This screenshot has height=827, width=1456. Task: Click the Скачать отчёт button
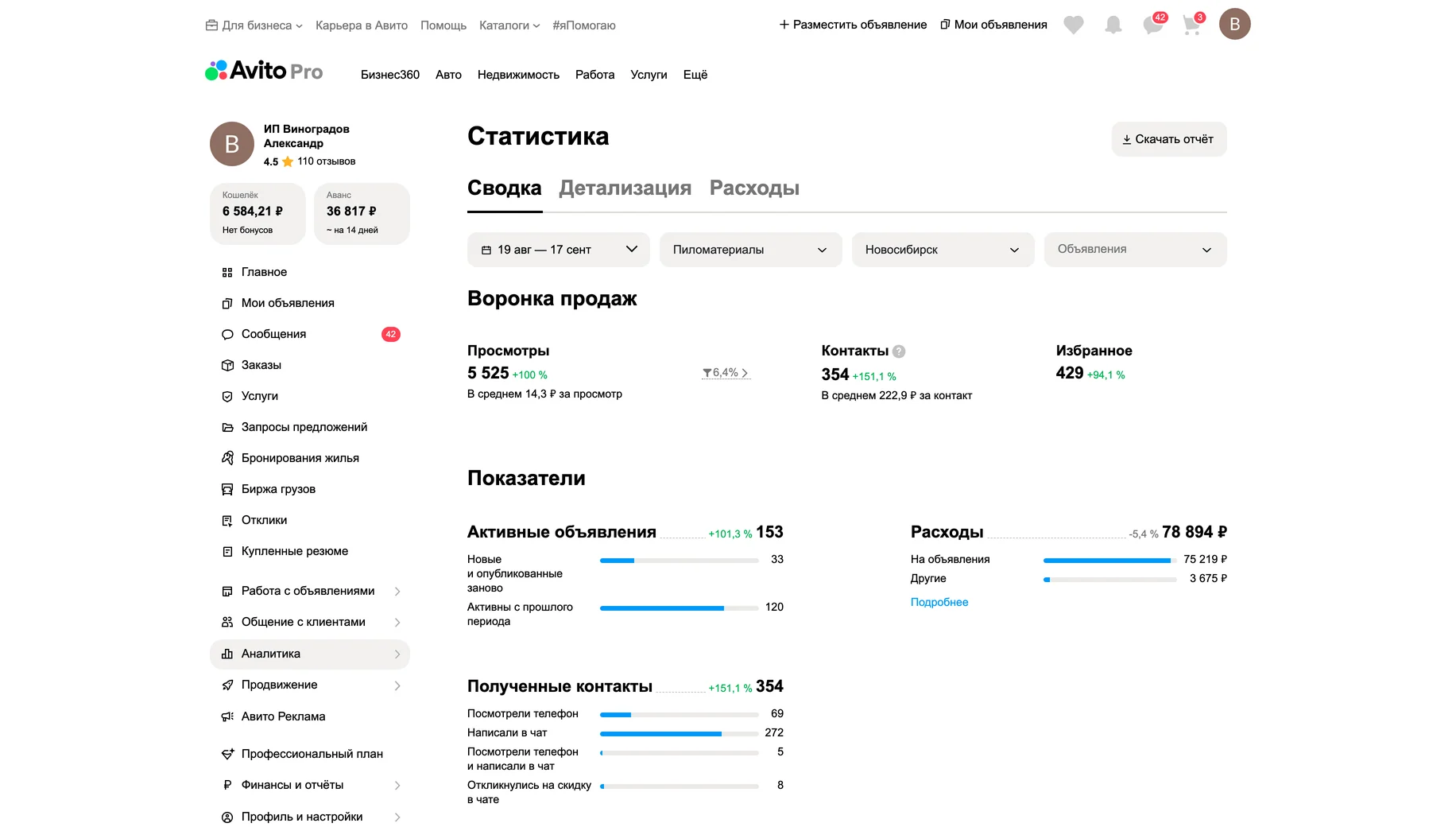(1169, 139)
